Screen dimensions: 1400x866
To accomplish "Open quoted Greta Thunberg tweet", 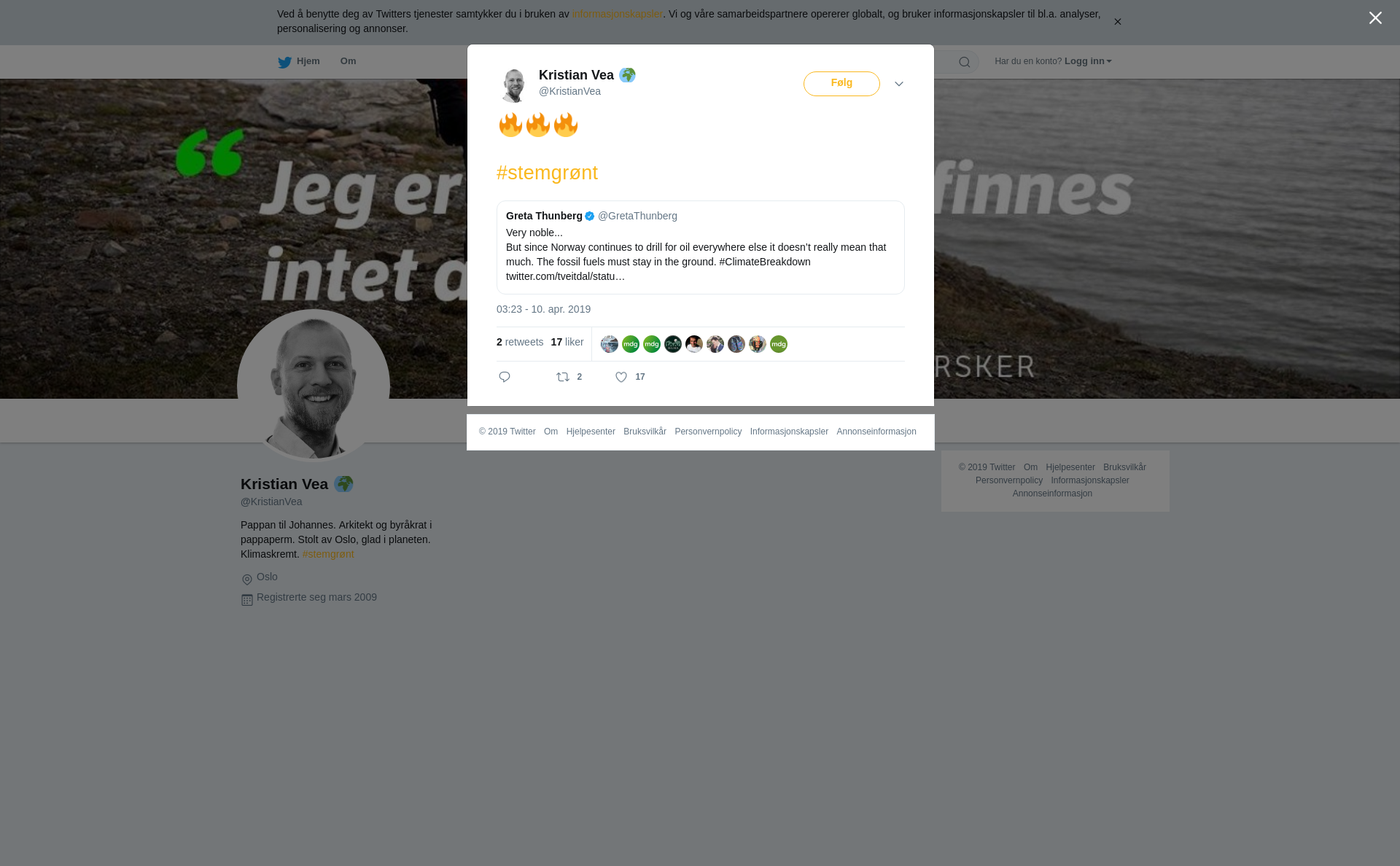I will point(701,247).
